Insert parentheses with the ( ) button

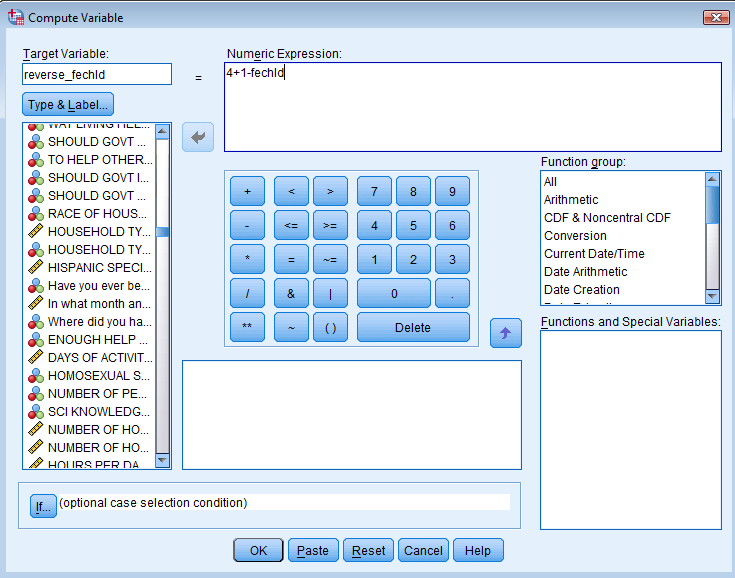point(330,327)
